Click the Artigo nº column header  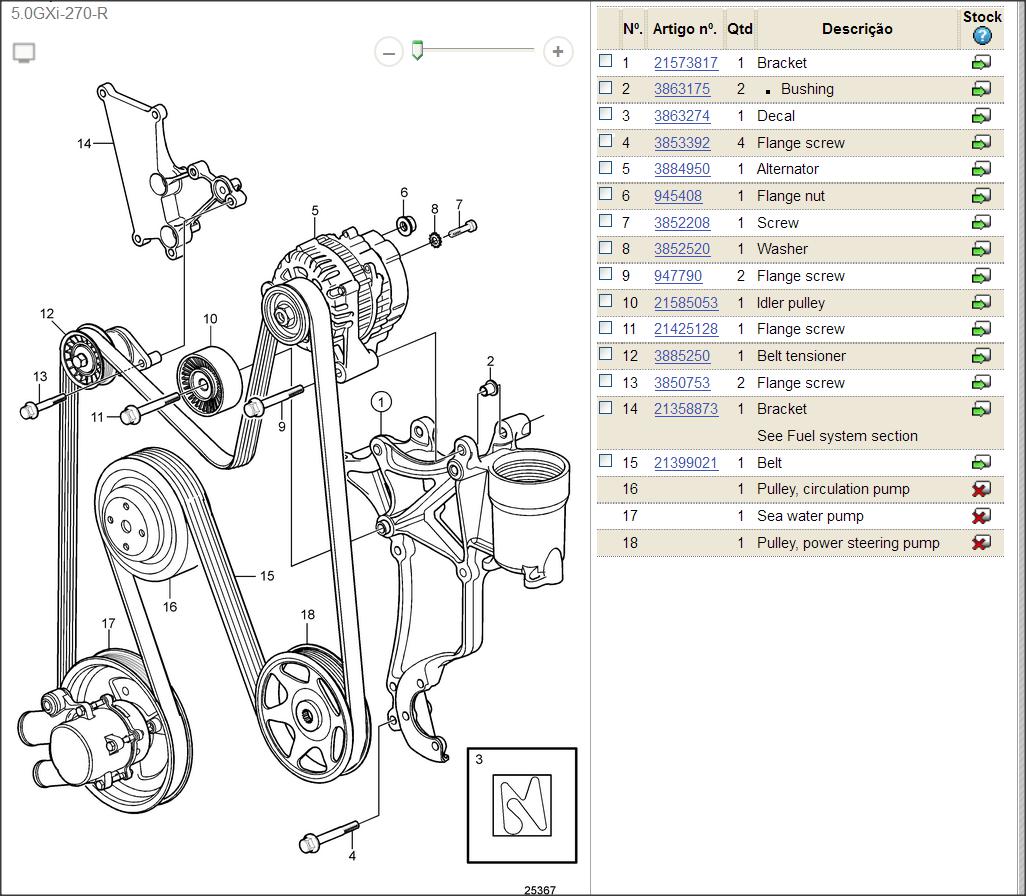(x=684, y=29)
